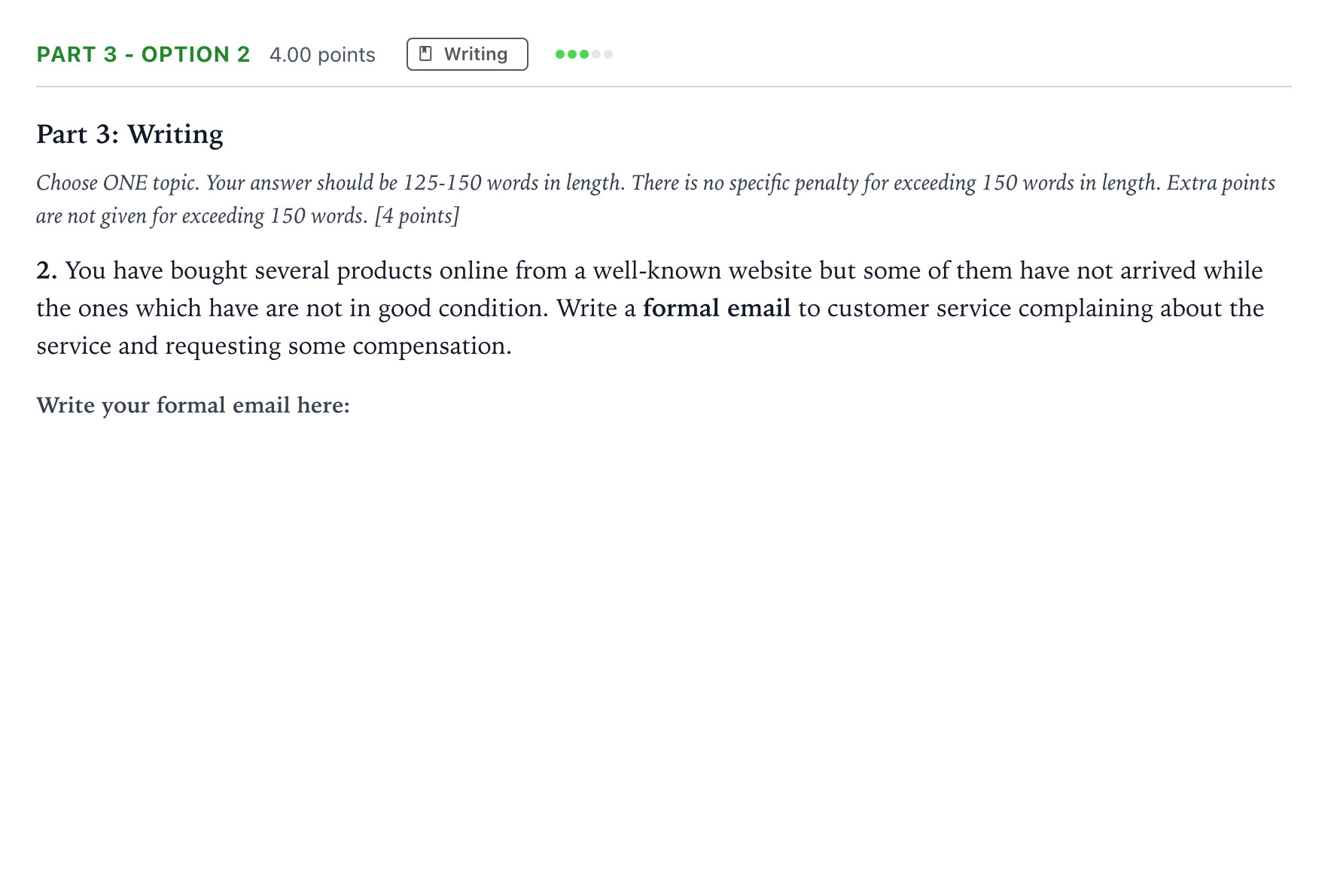Click the Write your formal email here label

[193, 405]
